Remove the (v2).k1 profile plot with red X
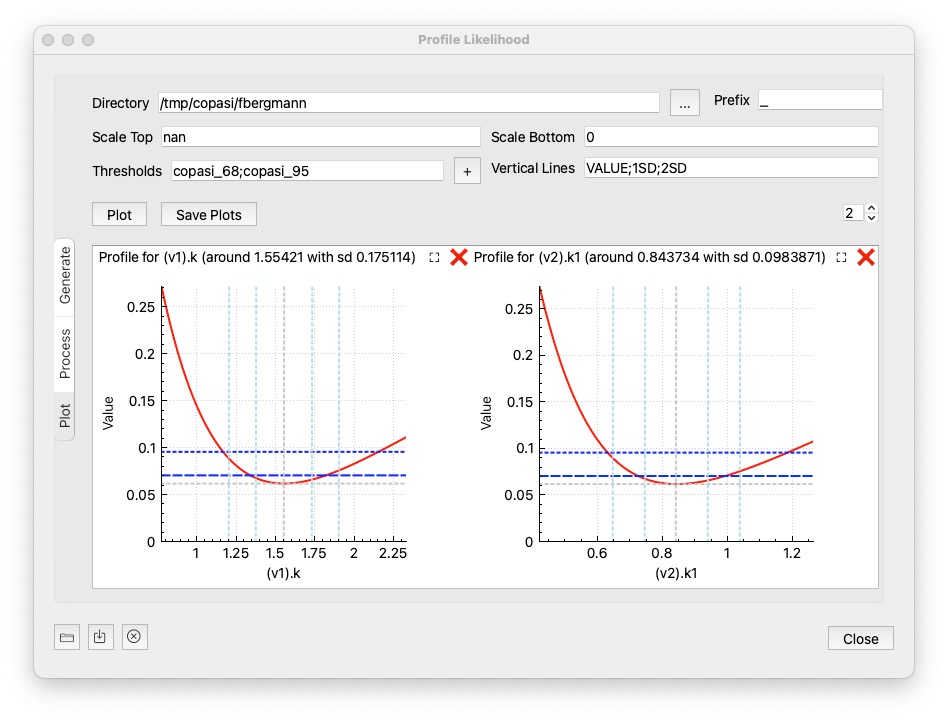This screenshot has height=720, width=948. [x=866, y=257]
